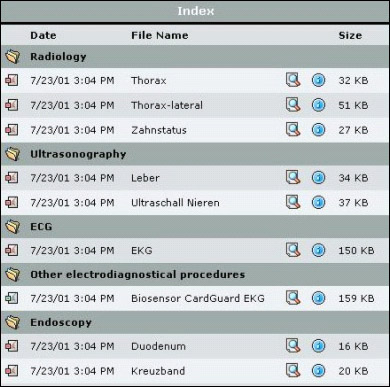Viewport: 390px width, 387px height.
Task: Click the info icon for Thorax-lateral
Action: pos(318,105)
